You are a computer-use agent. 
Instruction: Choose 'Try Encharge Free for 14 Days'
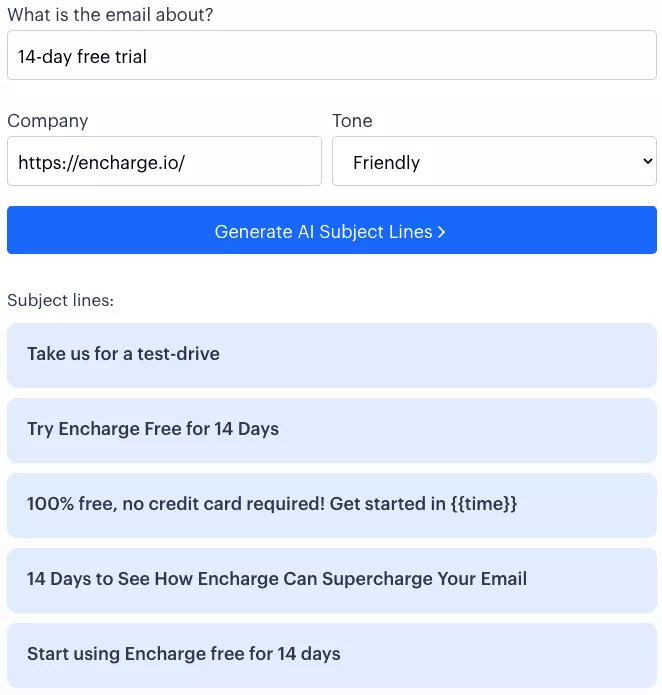pyautogui.click(x=331, y=430)
